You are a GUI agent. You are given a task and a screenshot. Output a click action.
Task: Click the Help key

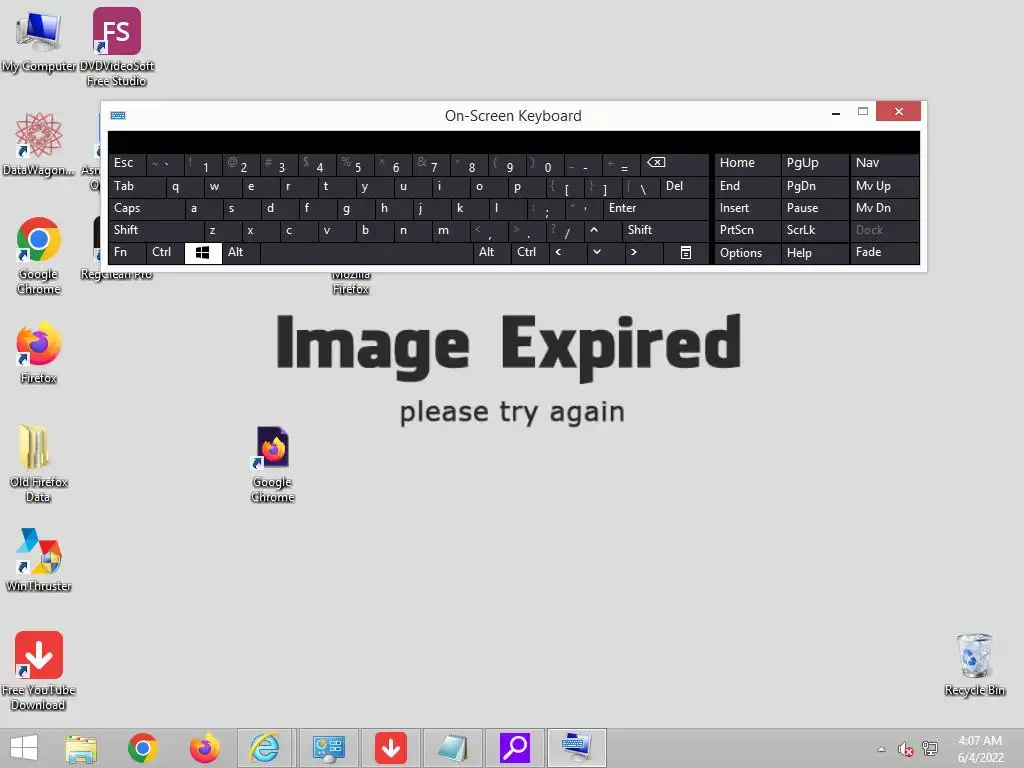pyautogui.click(x=814, y=253)
